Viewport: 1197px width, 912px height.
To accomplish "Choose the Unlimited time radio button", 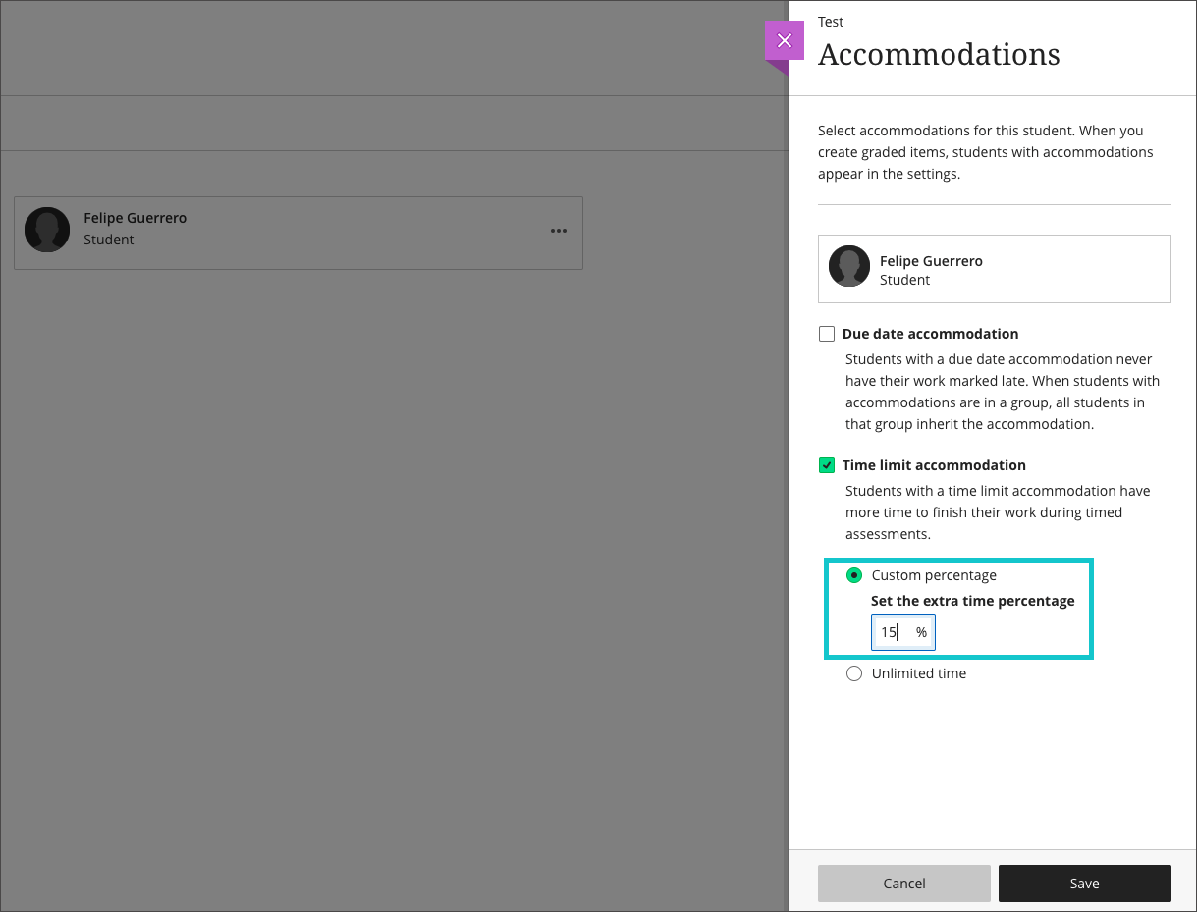I will point(854,674).
